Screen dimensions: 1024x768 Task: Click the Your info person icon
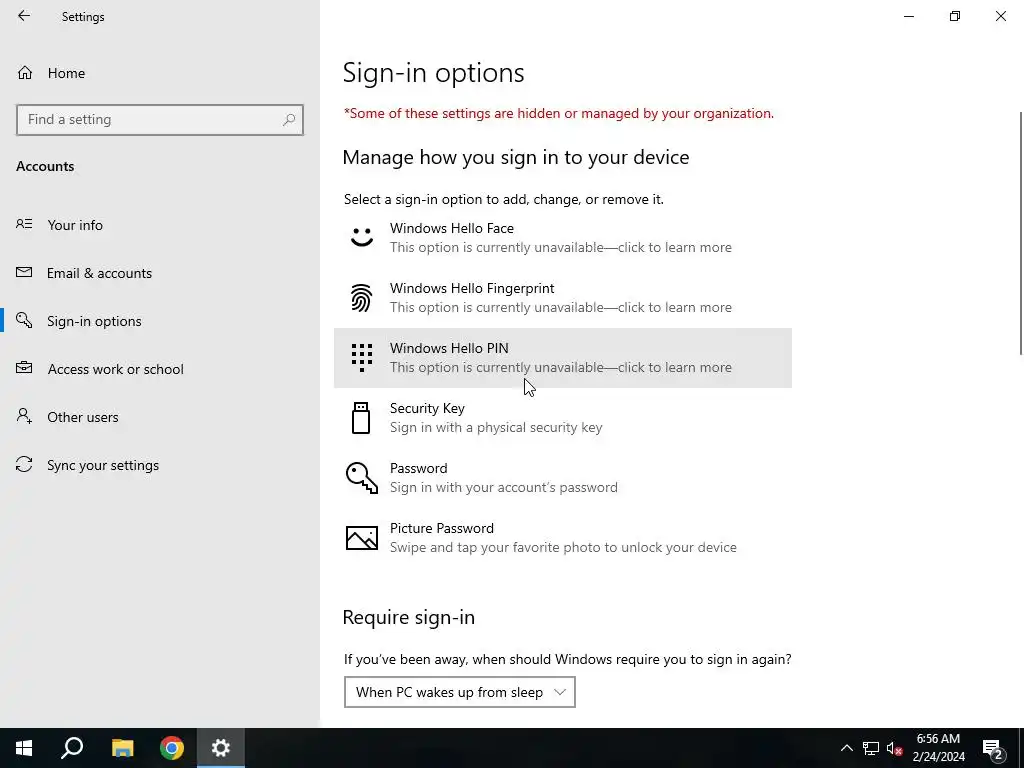24,224
